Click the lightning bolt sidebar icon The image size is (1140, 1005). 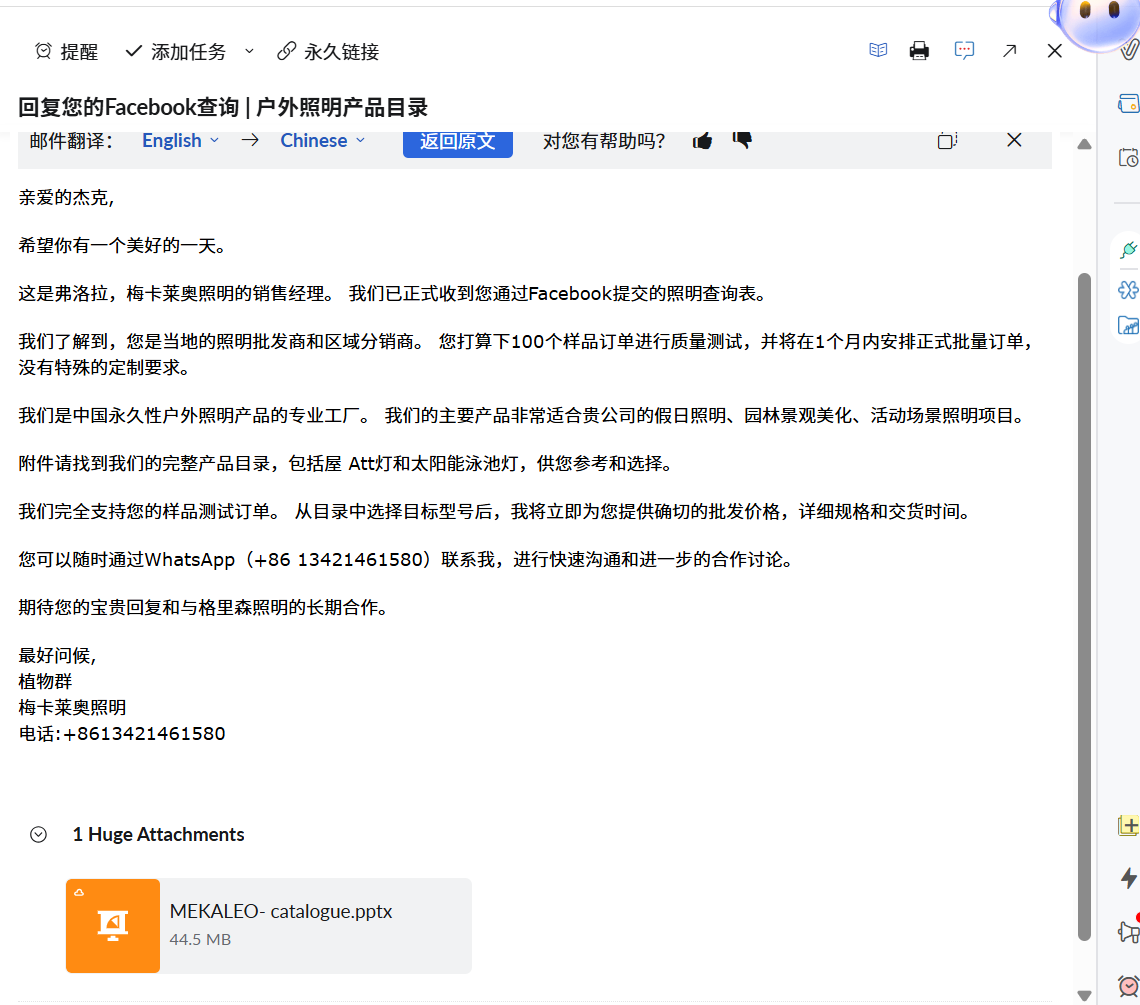click(1128, 878)
